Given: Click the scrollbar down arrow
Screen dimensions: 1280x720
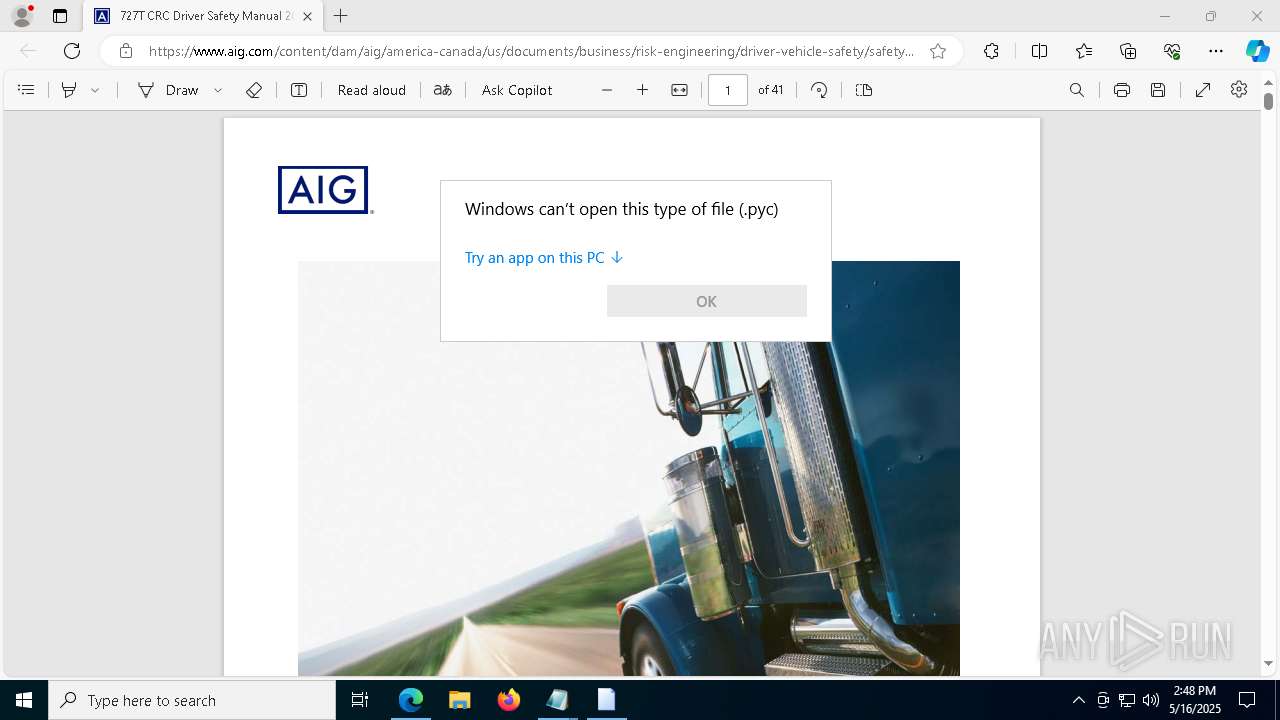Looking at the screenshot, I should coord(1268,663).
